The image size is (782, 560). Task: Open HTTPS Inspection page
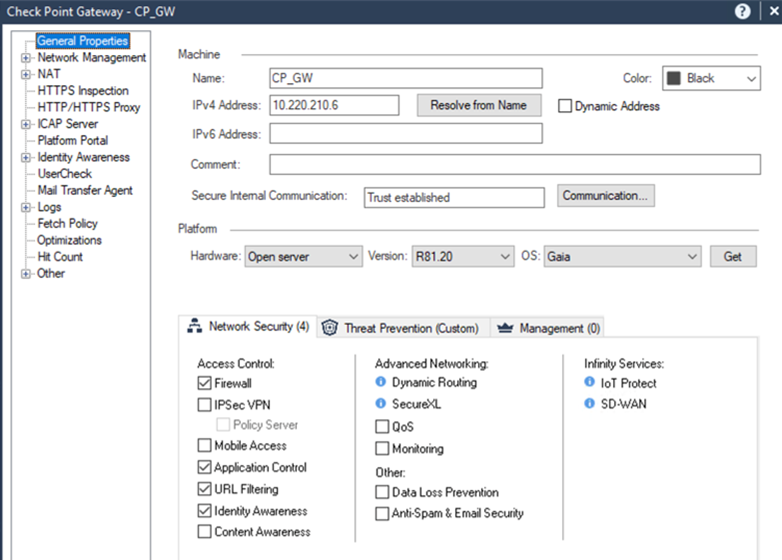[x=83, y=91]
